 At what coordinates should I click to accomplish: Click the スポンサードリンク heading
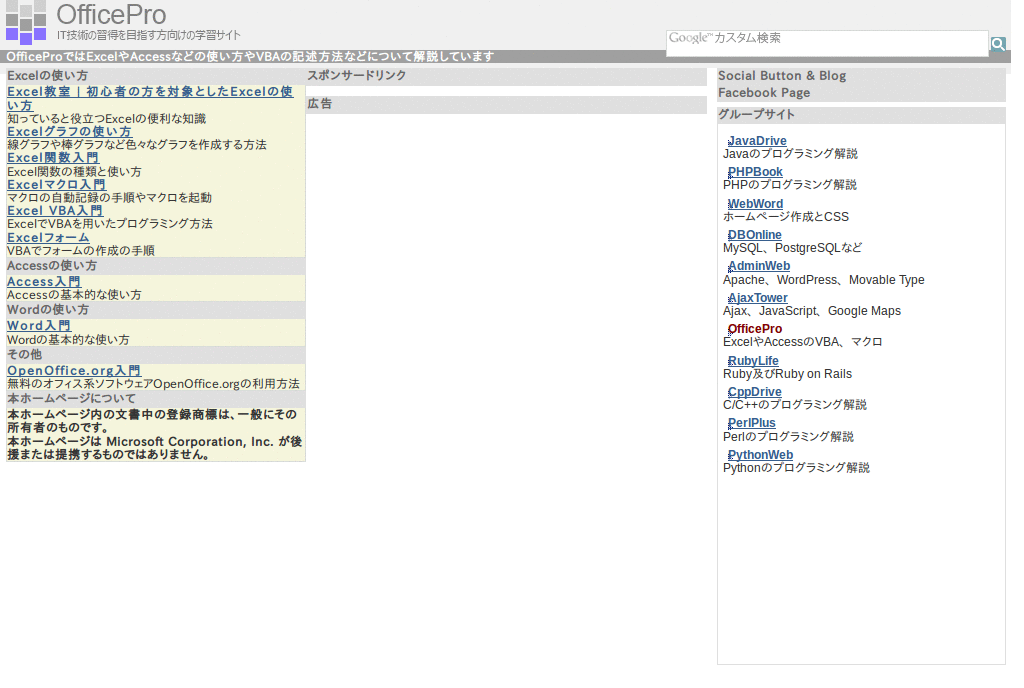(x=357, y=75)
